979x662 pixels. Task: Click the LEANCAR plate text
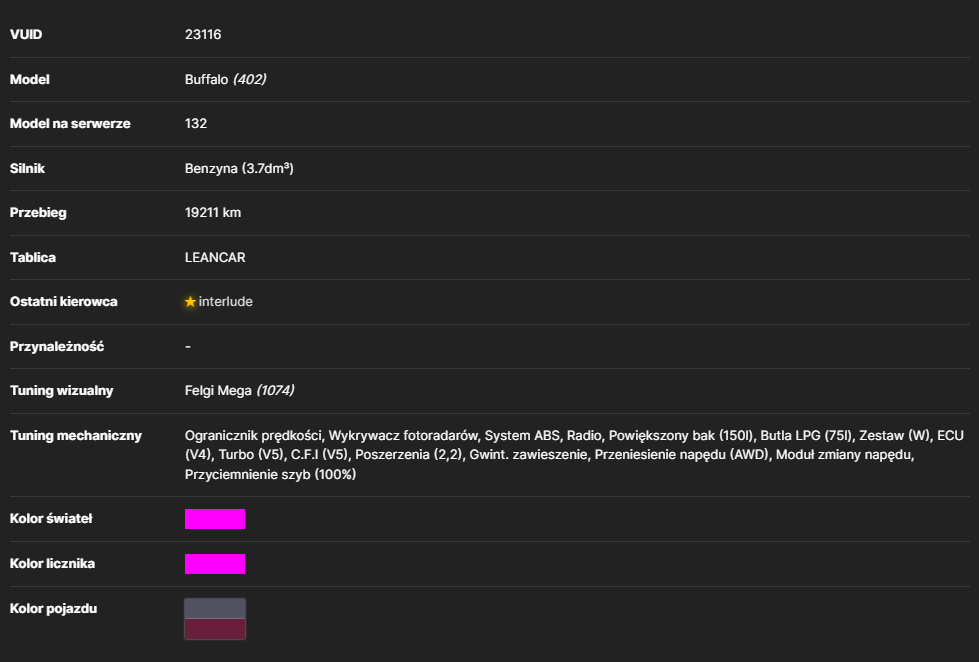(x=215, y=258)
